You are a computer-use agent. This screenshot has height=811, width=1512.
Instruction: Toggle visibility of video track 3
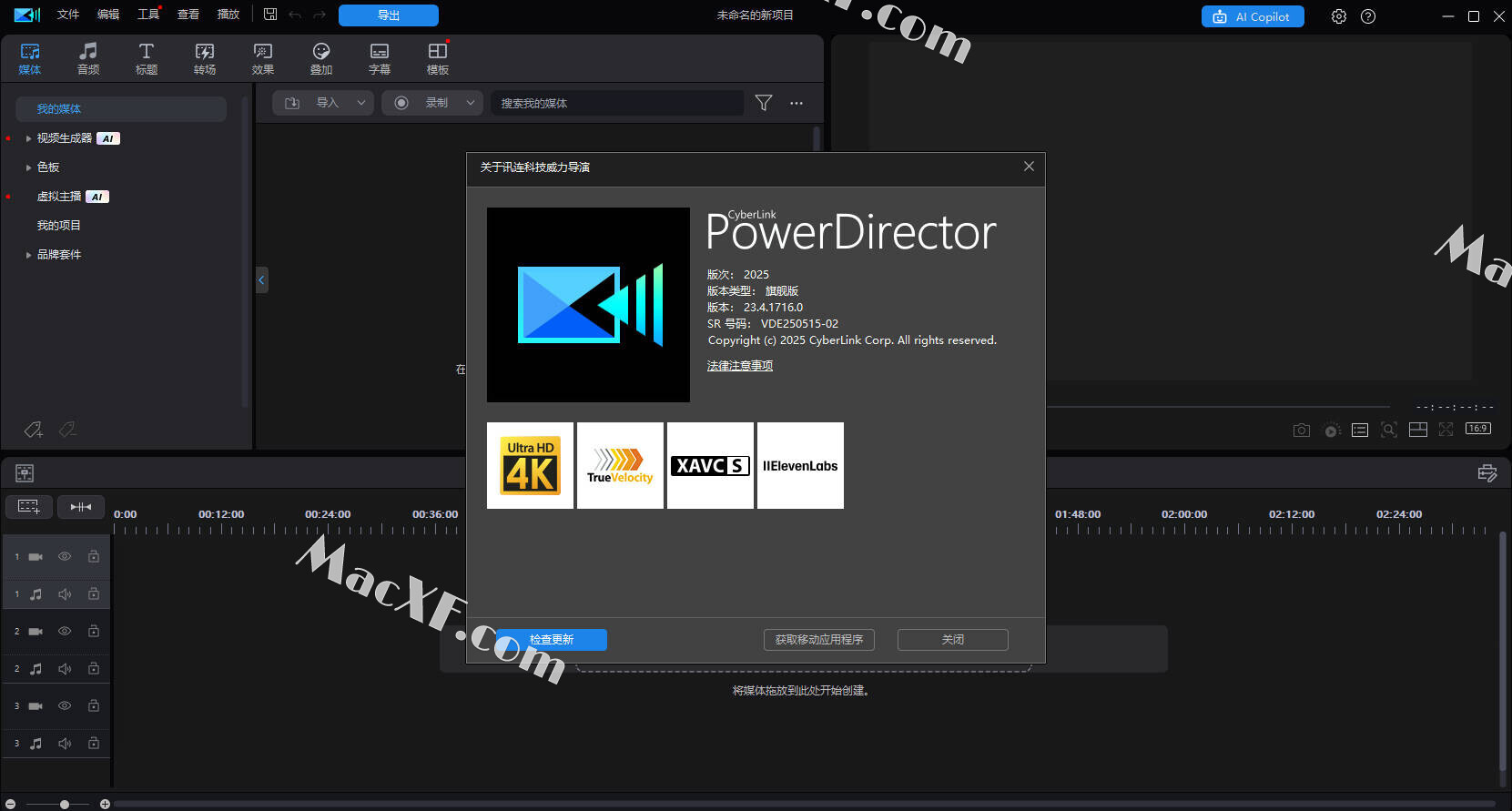pos(65,705)
